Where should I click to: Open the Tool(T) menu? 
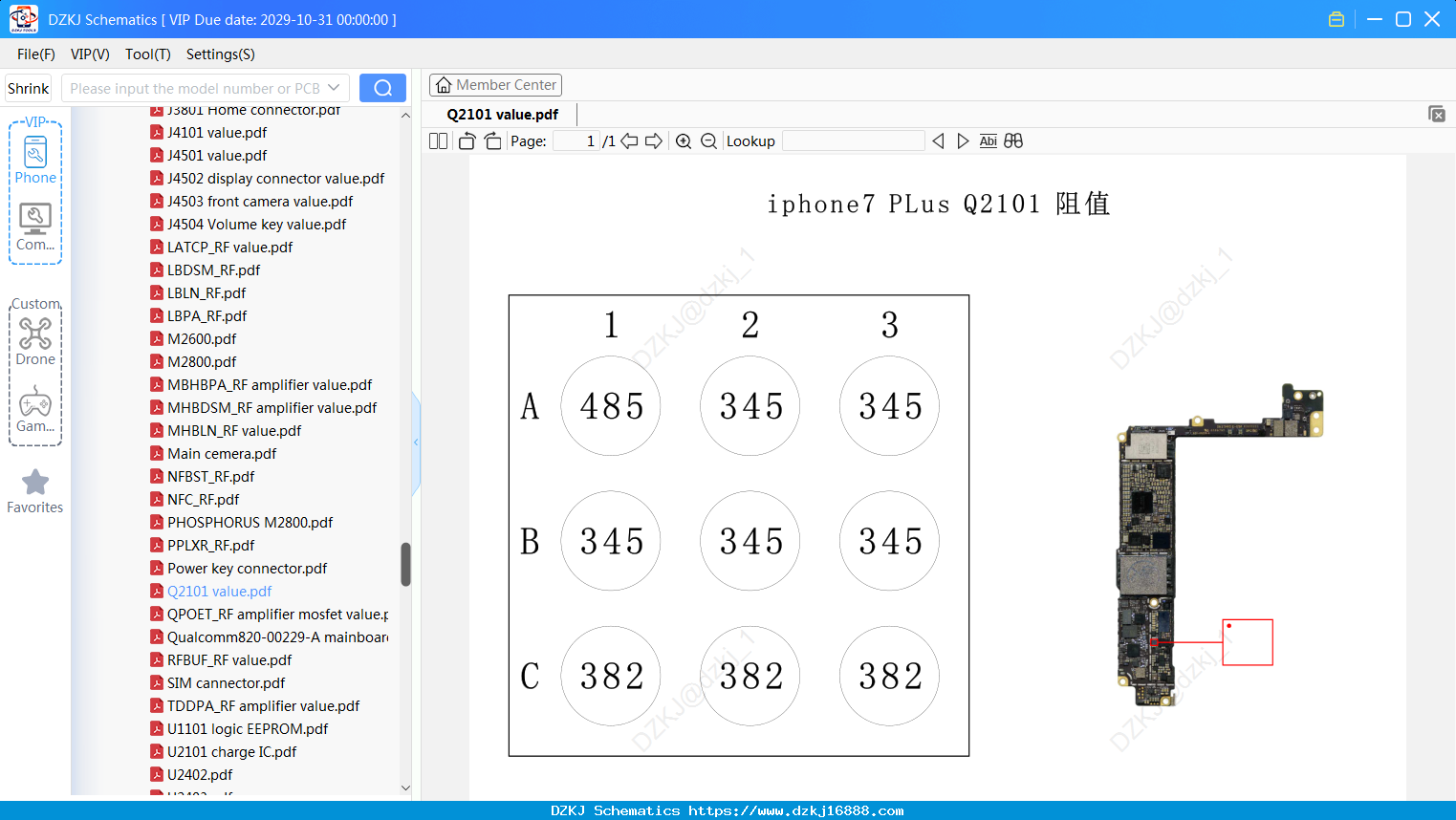click(x=147, y=54)
